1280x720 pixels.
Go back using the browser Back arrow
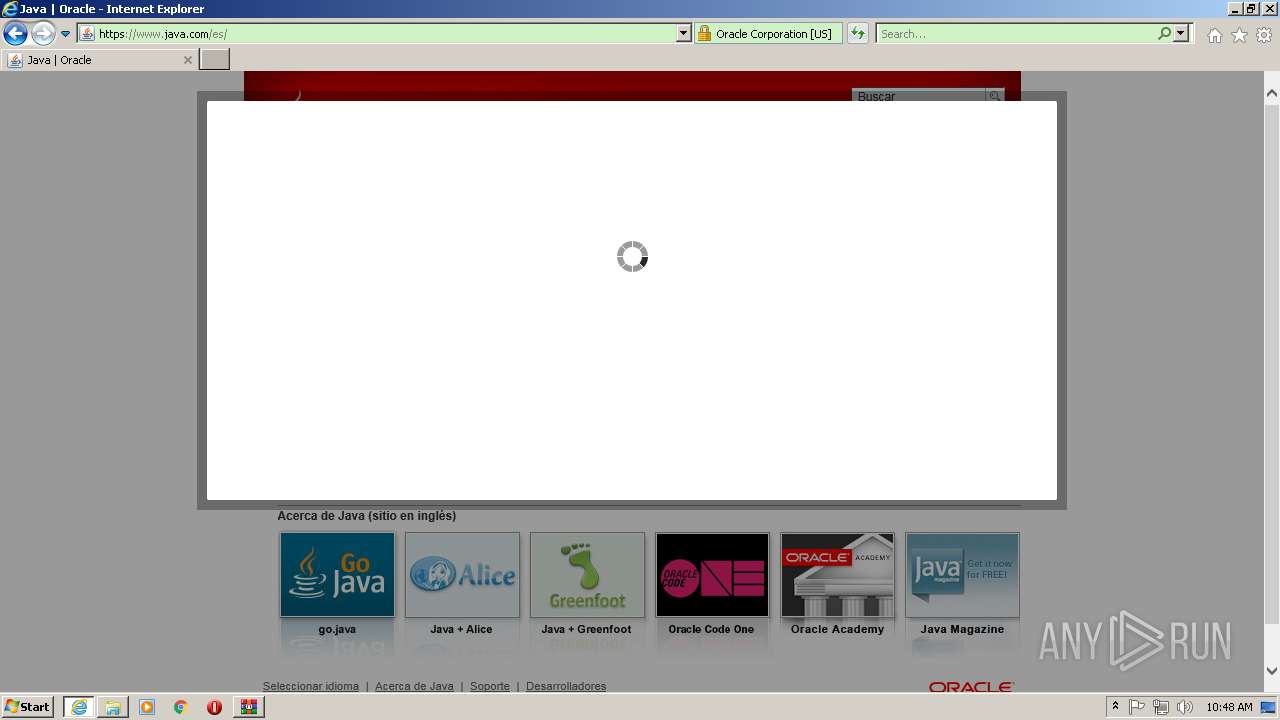(x=15, y=34)
